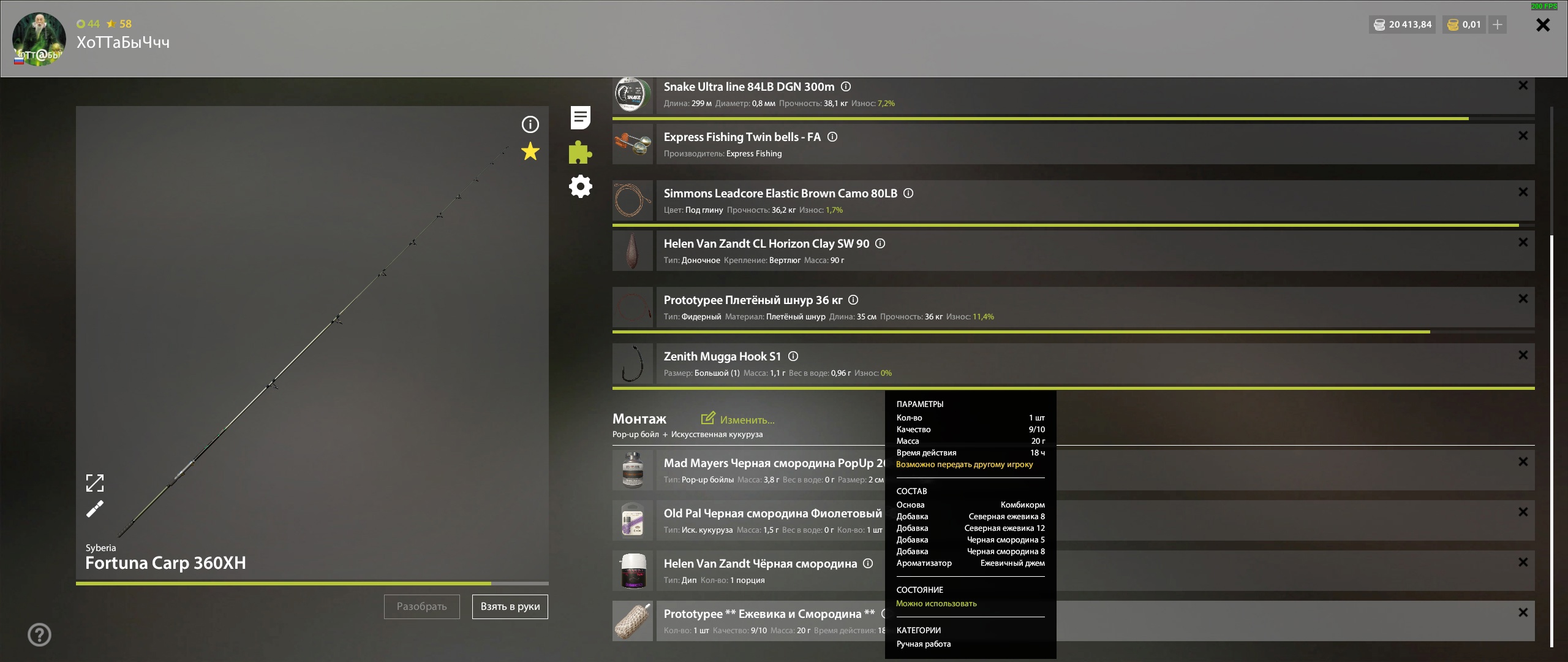This screenshot has width=1568, height=662.
Task: Select Prototypee Ежевика и Смородина row title
Action: [769, 614]
